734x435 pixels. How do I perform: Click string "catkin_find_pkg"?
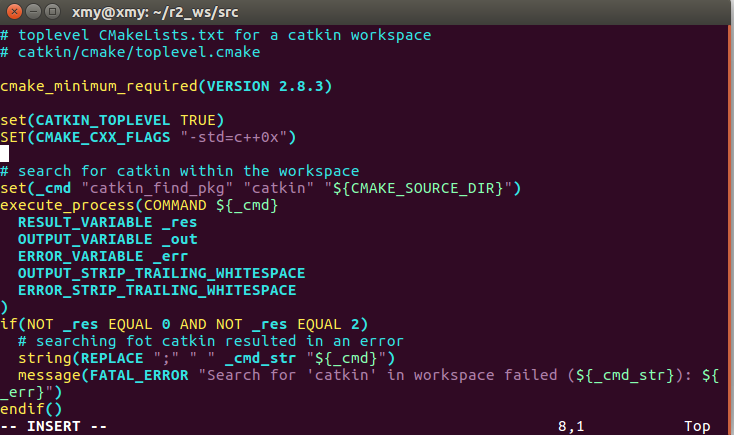(157, 188)
